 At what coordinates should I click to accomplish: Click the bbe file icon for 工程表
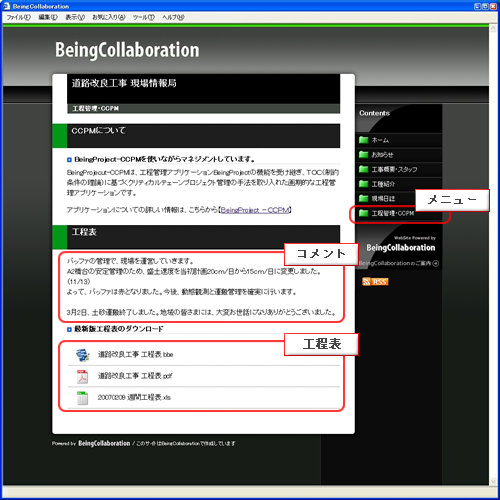click(83, 355)
